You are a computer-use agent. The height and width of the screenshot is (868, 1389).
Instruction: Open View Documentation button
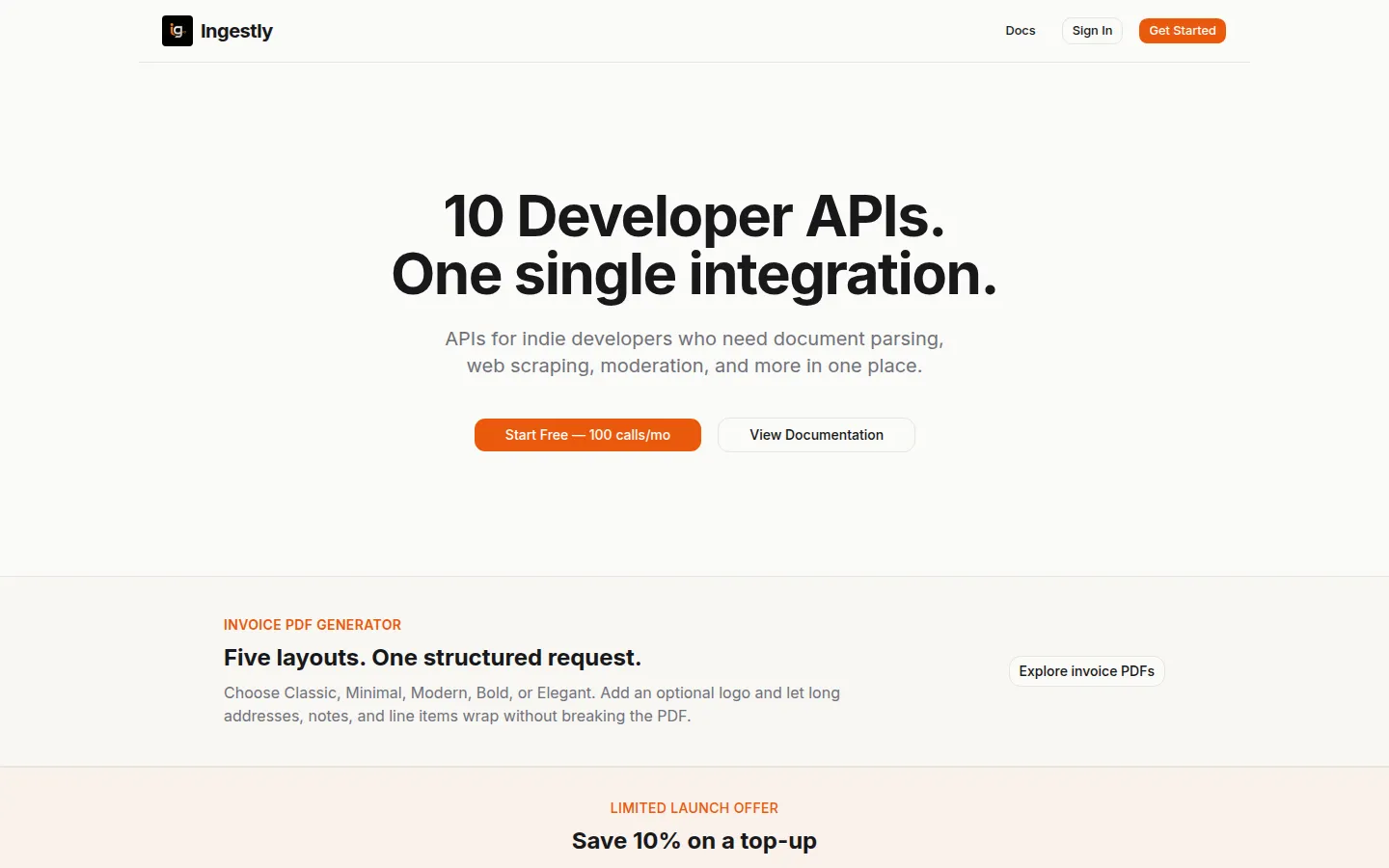pos(816,435)
